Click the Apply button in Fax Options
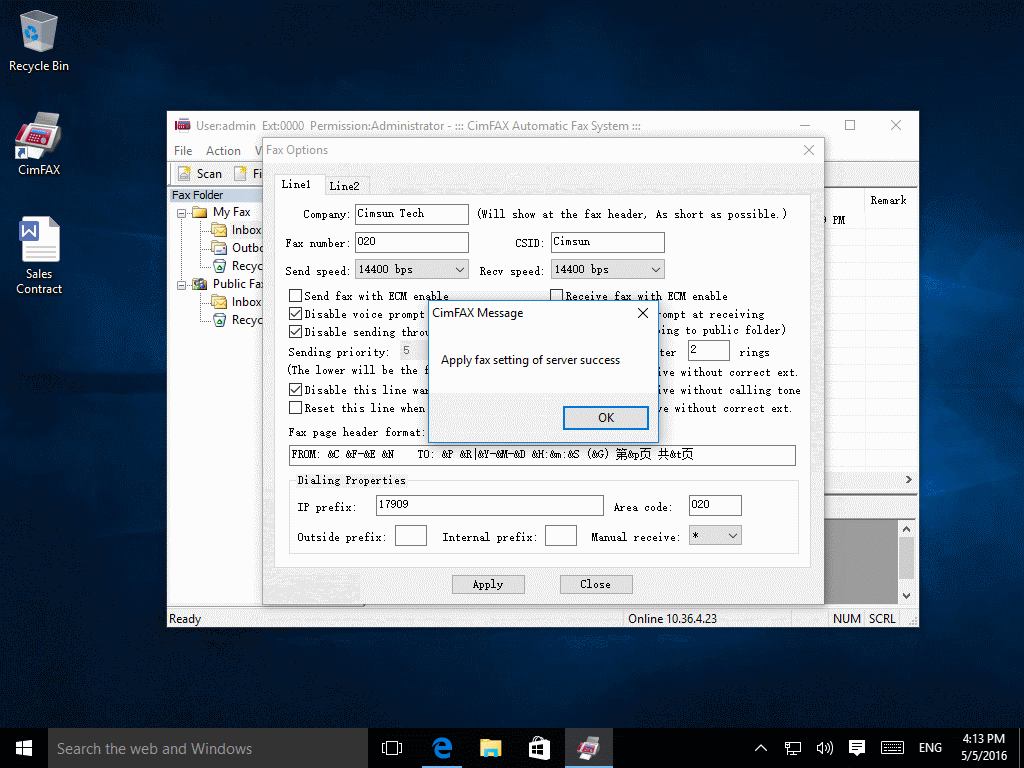Viewport: 1024px width, 768px height. pyautogui.click(x=488, y=584)
